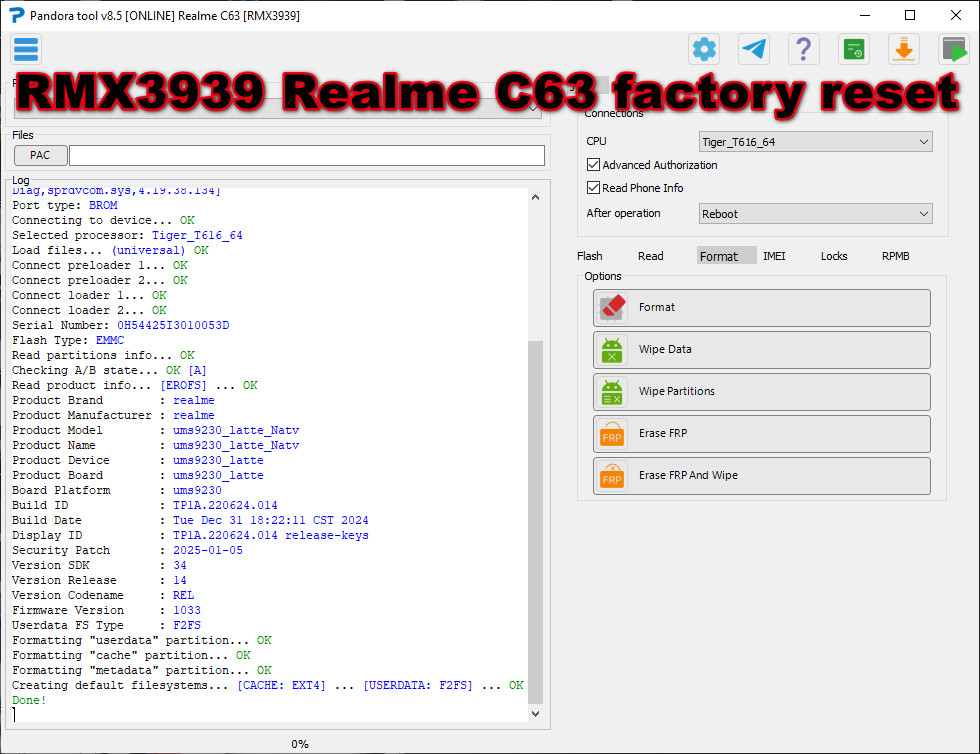The height and width of the screenshot is (754, 980).
Task: Click build date 'Tue Dec 31 18:22:11 CST 2024'
Action: pyautogui.click(x=271, y=520)
